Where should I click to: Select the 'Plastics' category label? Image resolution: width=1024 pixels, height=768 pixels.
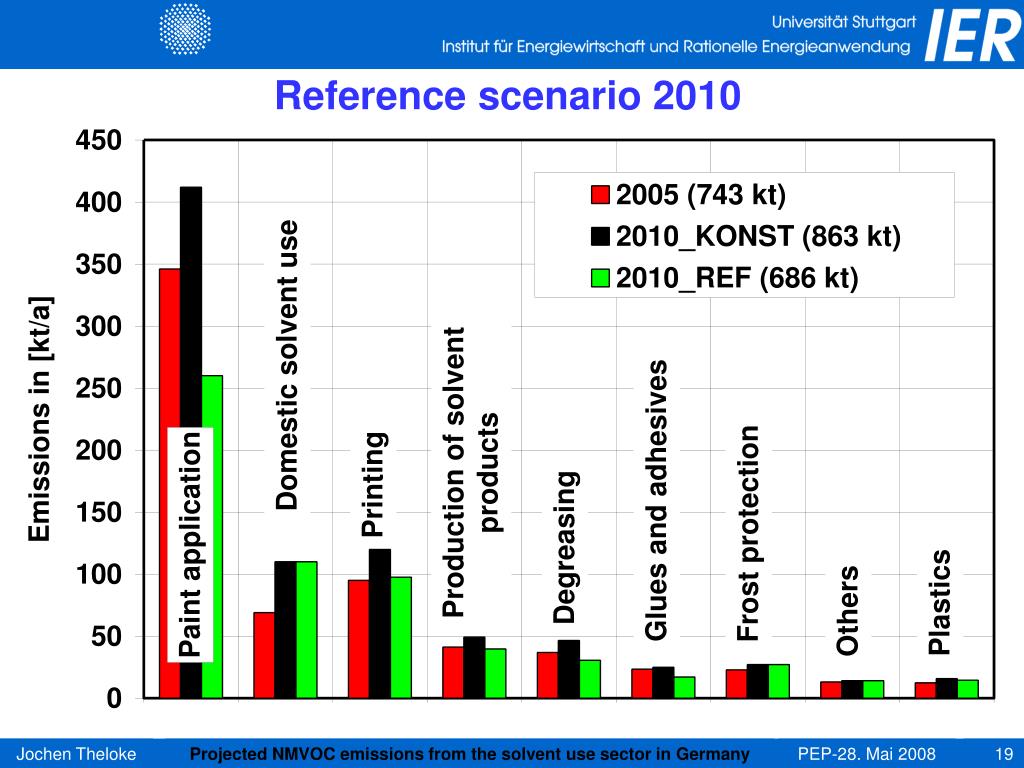[940, 602]
